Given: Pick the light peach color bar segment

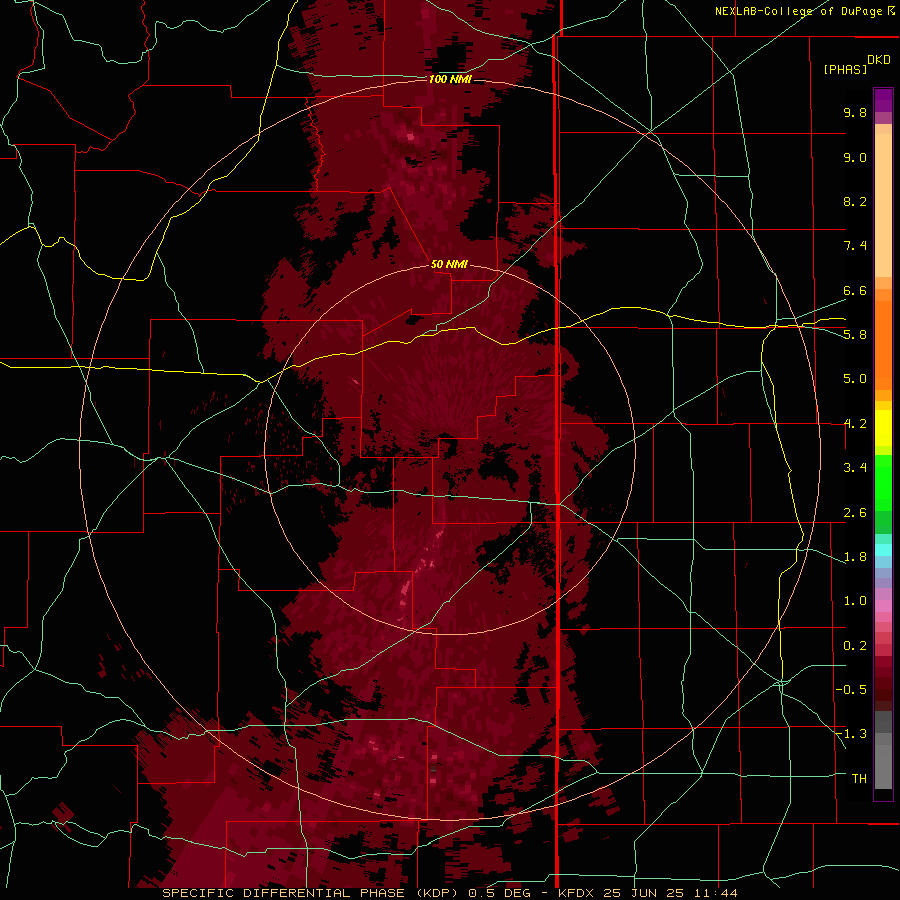Looking at the screenshot, I should 883,205.
